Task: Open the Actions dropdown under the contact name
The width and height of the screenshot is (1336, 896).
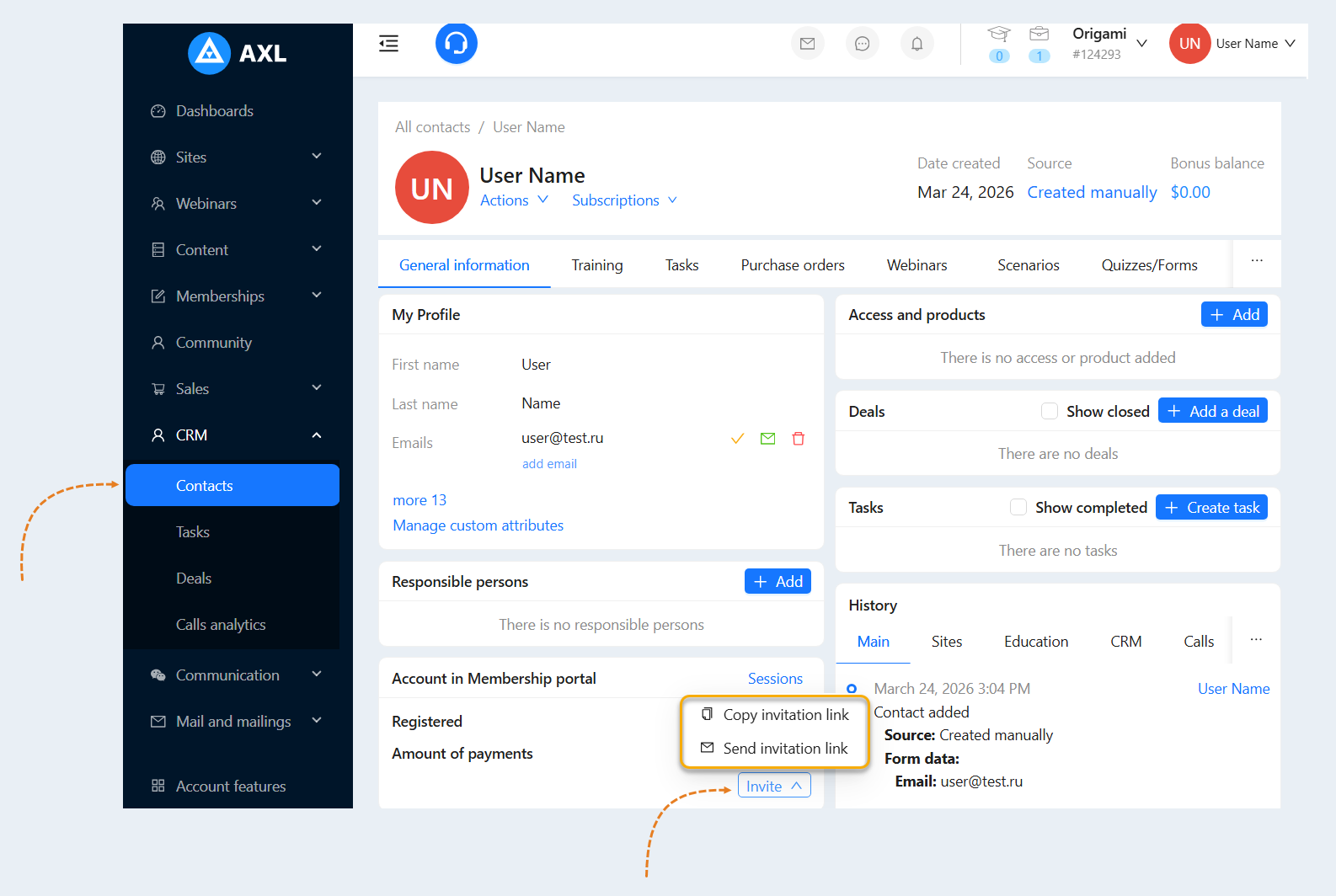Action: point(514,200)
